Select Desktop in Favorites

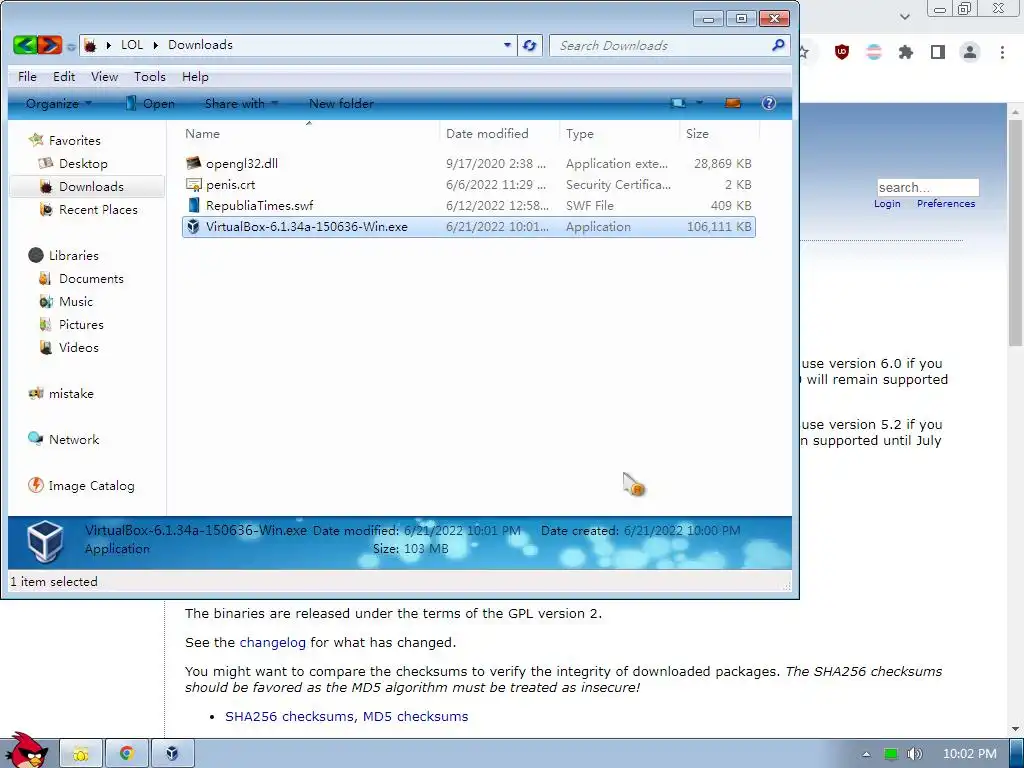tap(83, 163)
